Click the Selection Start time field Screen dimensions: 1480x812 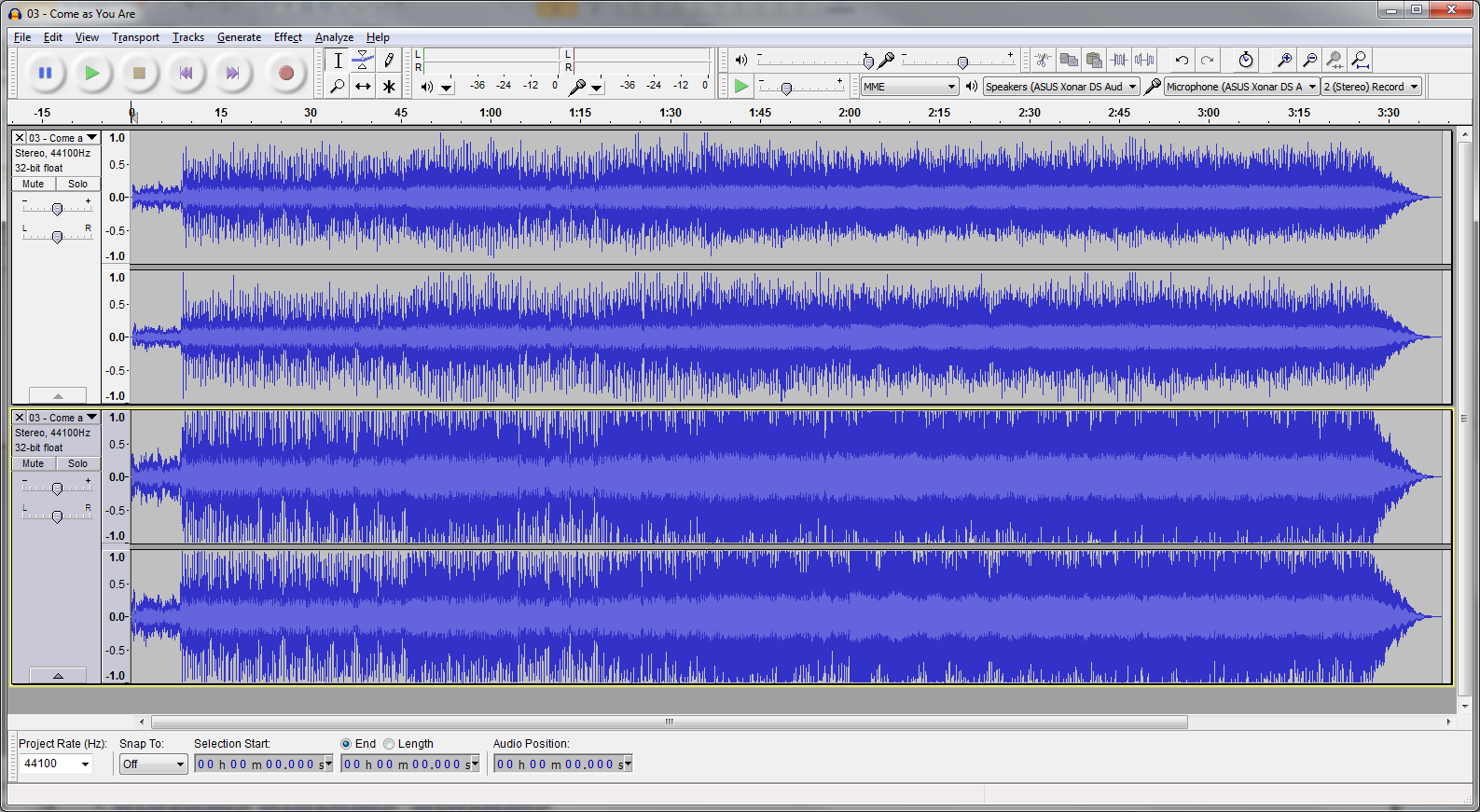(263, 764)
